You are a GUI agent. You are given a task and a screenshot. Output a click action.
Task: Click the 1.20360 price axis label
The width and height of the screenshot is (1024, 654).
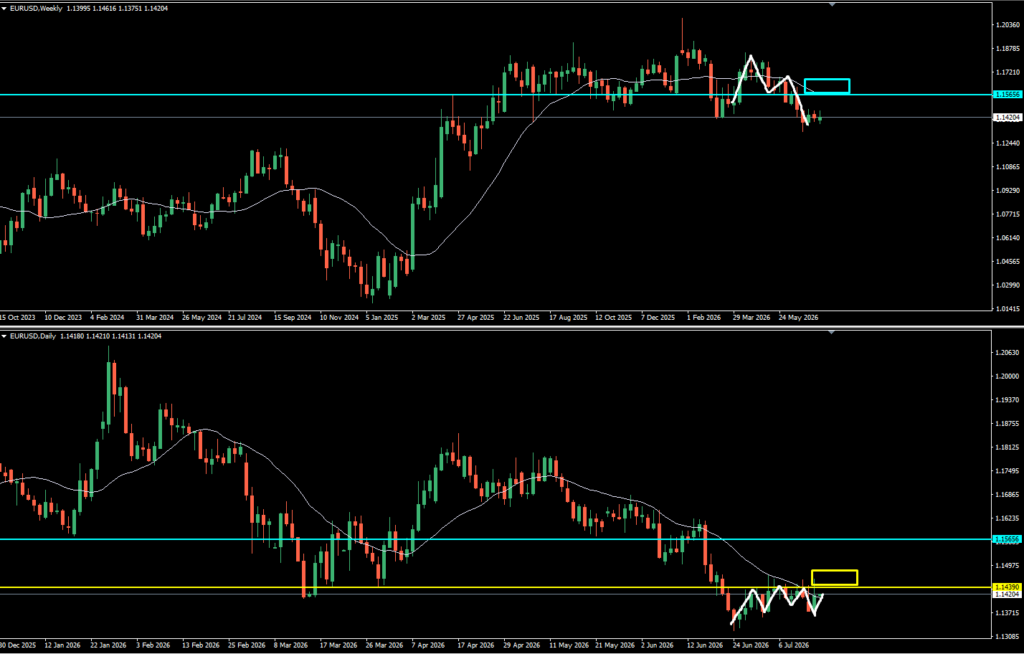click(x=1008, y=25)
